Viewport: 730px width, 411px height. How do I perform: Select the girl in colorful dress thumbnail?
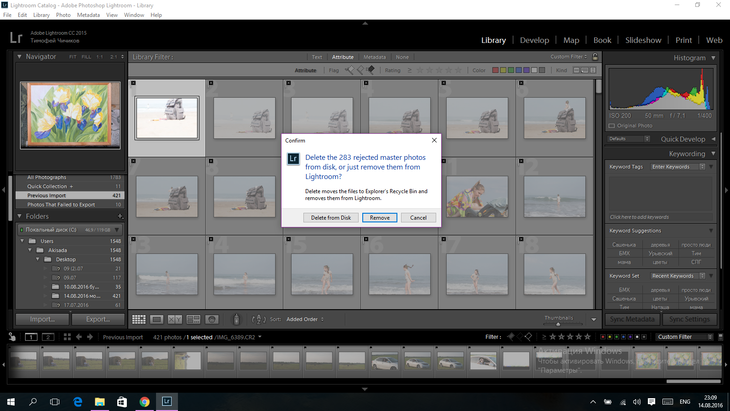477,197
